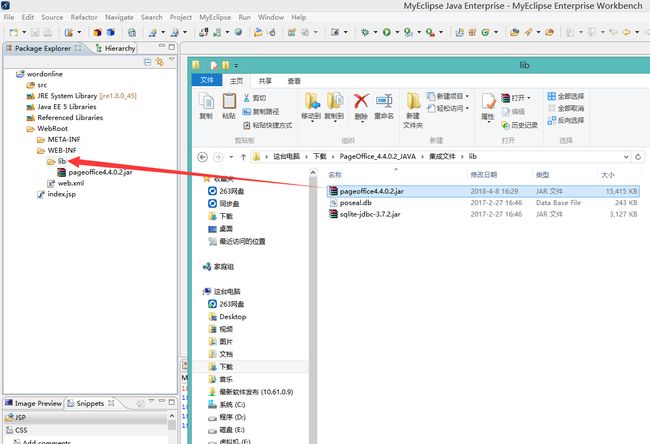This screenshot has height=444, width=650.
Task: Click Collapse All in Package Explorer
Action: [147, 62]
